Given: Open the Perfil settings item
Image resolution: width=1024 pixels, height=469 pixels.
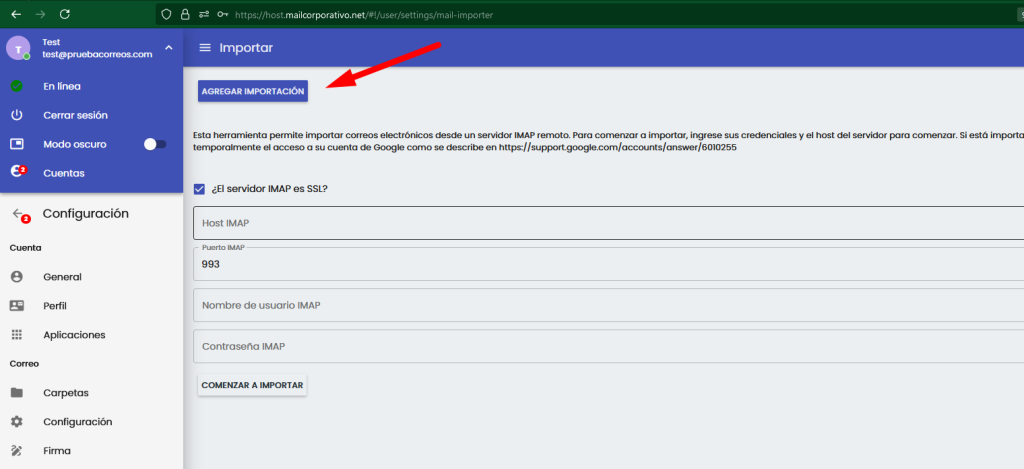Looking at the screenshot, I should tap(56, 306).
